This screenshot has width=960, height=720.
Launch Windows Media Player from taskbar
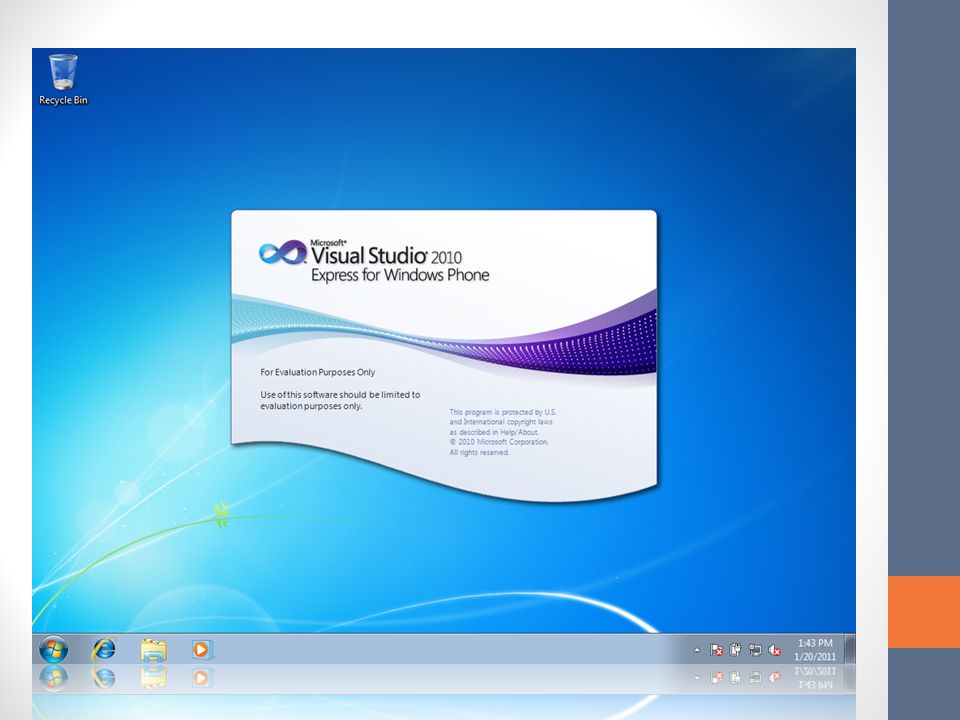pos(201,649)
